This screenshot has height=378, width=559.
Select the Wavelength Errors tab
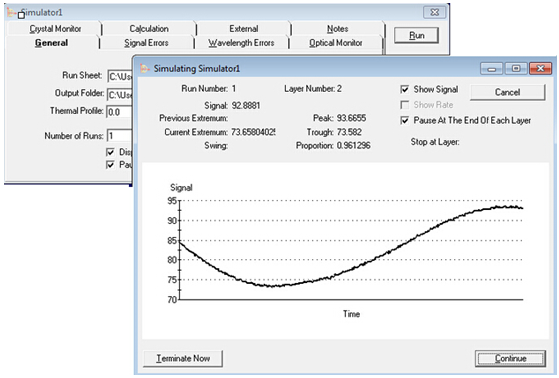[241, 43]
